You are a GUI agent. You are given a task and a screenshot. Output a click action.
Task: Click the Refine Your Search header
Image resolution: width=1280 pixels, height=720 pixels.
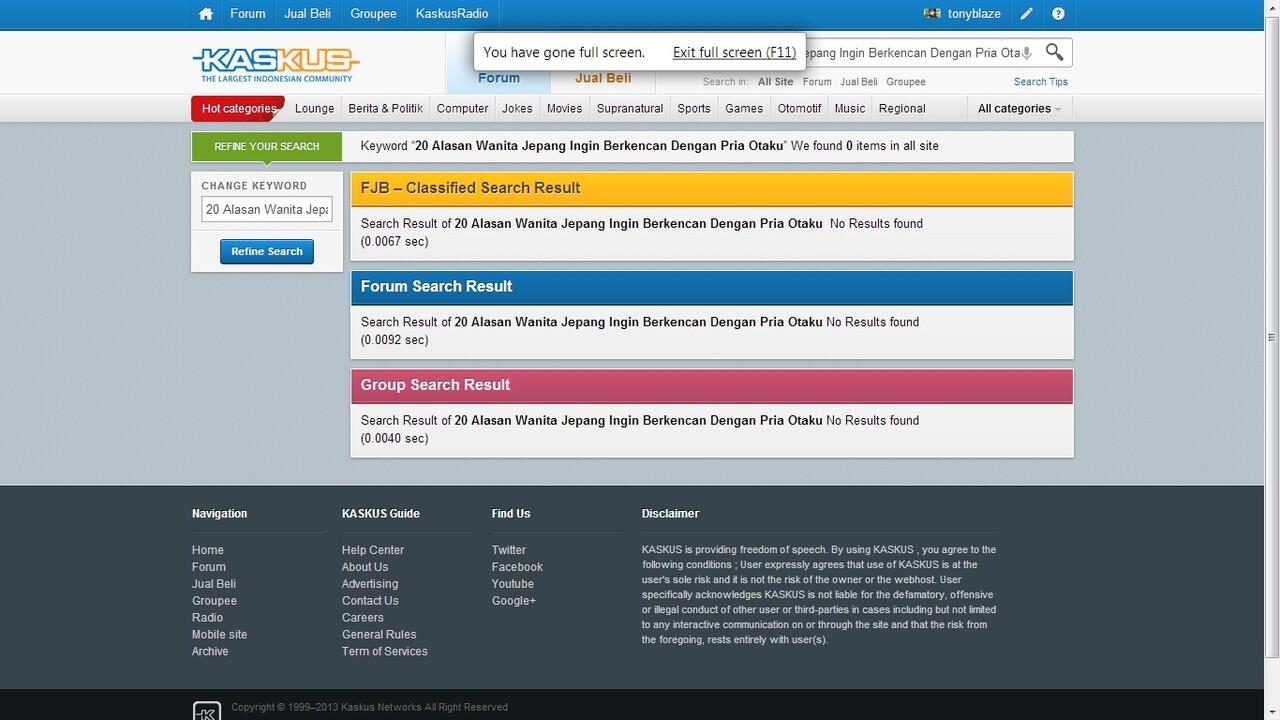(267, 146)
